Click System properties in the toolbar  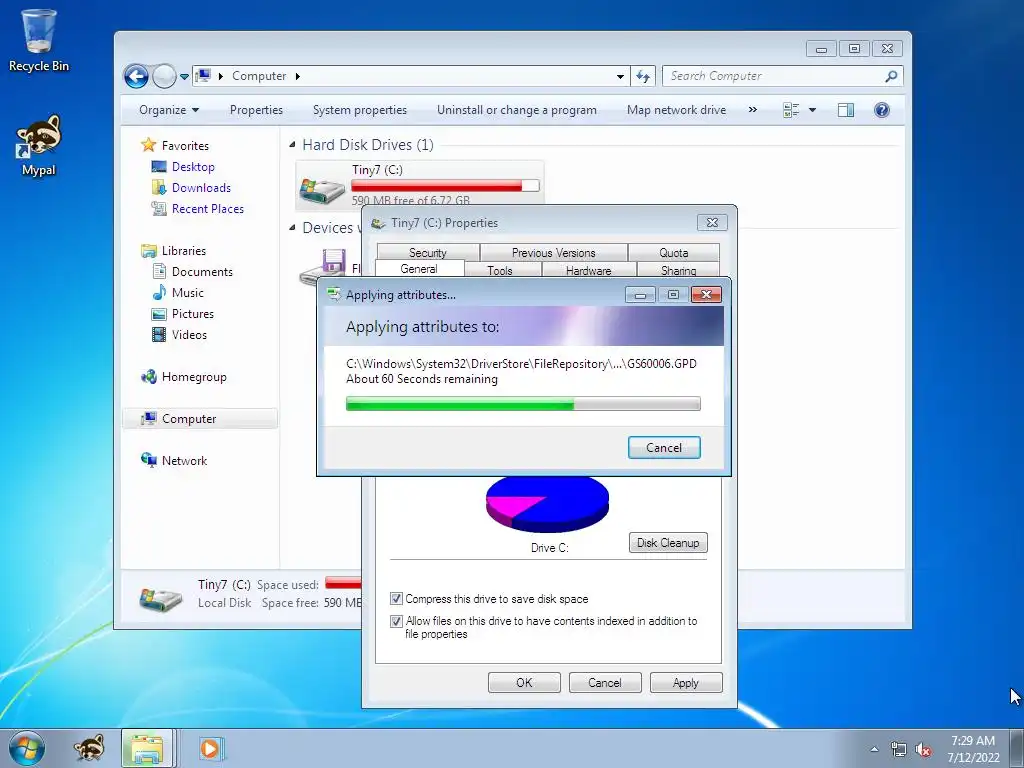click(x=359, y=110)
